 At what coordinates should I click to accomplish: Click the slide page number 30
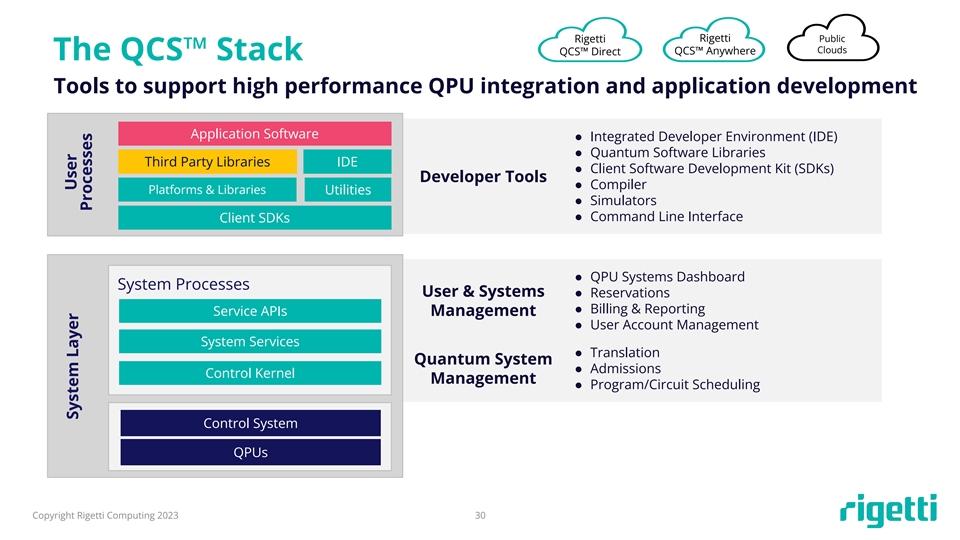pyautogui.click(x=480, y=516)
